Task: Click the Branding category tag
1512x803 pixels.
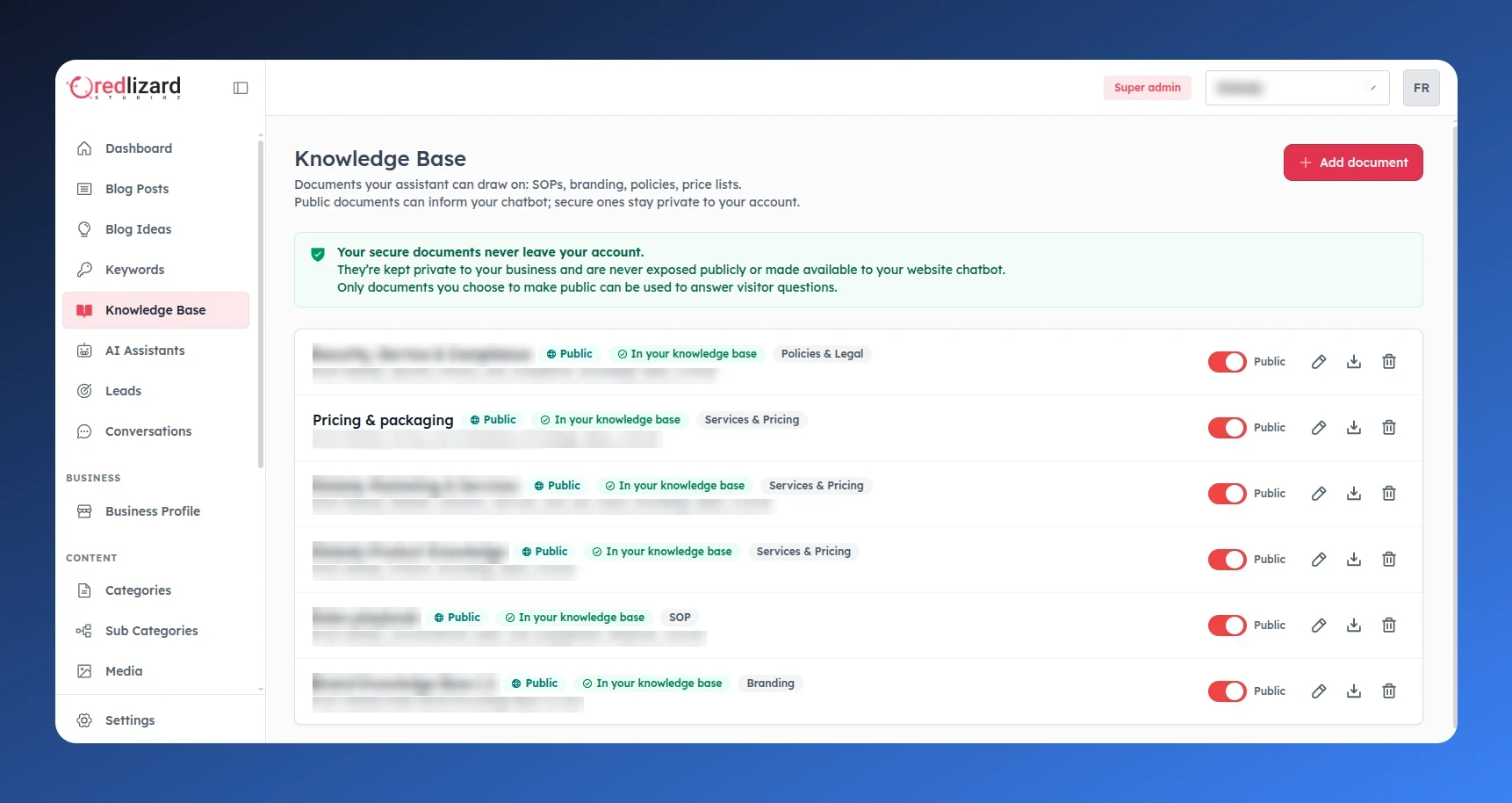Action: point(770,684)
